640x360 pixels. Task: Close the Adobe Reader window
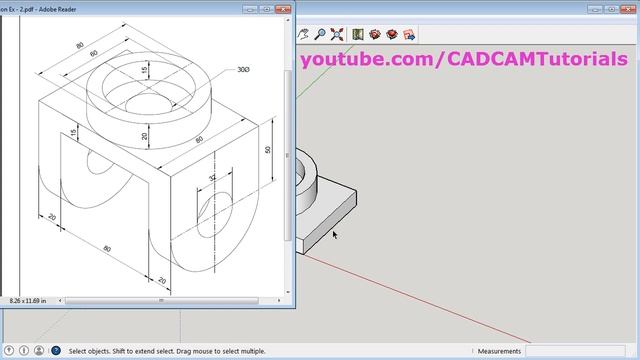[283, 9]
